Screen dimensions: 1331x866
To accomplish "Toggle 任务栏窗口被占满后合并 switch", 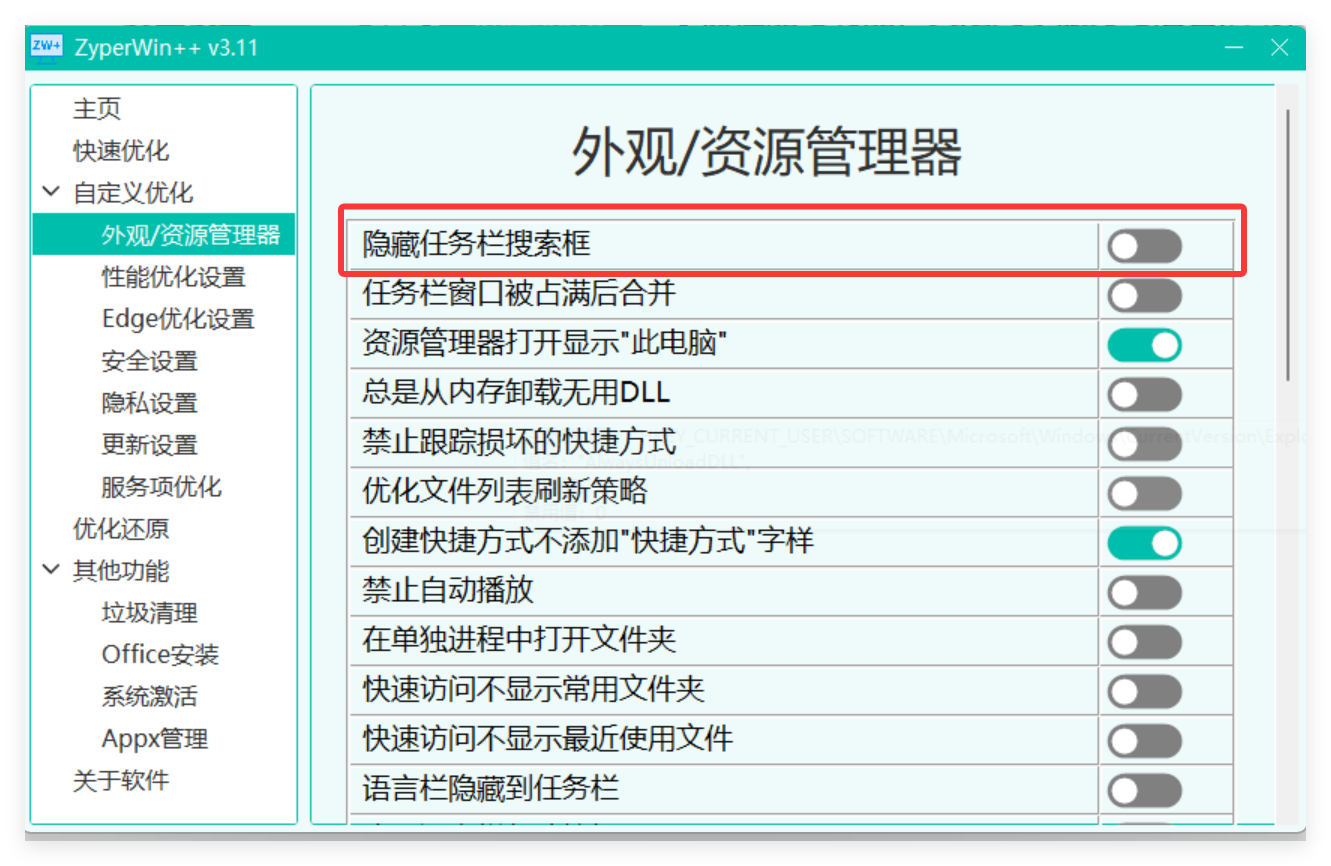I will [1145, 295].
